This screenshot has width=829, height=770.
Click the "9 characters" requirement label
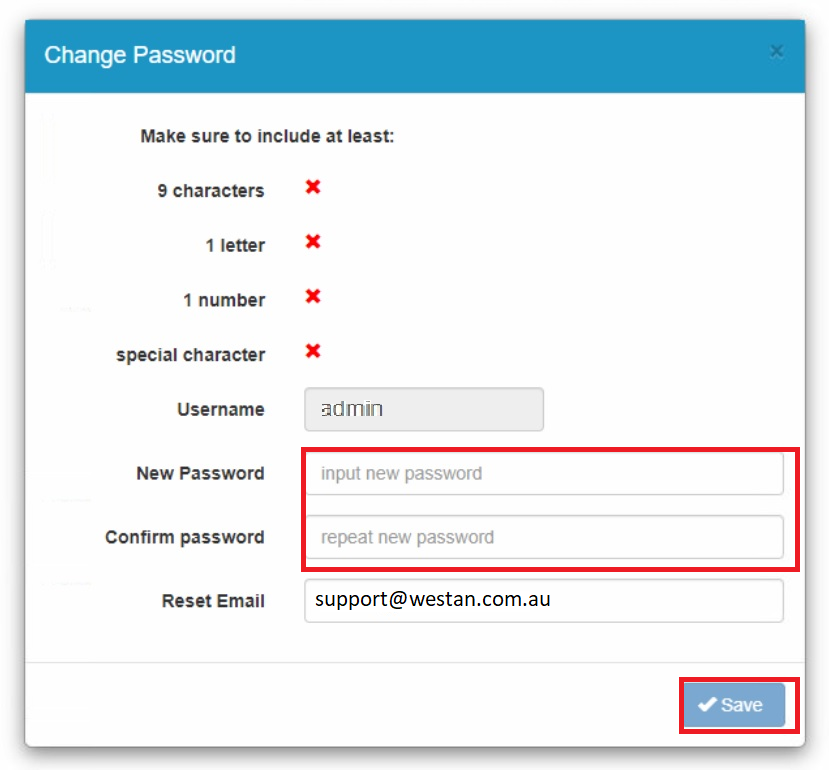(x=210, y=191)
